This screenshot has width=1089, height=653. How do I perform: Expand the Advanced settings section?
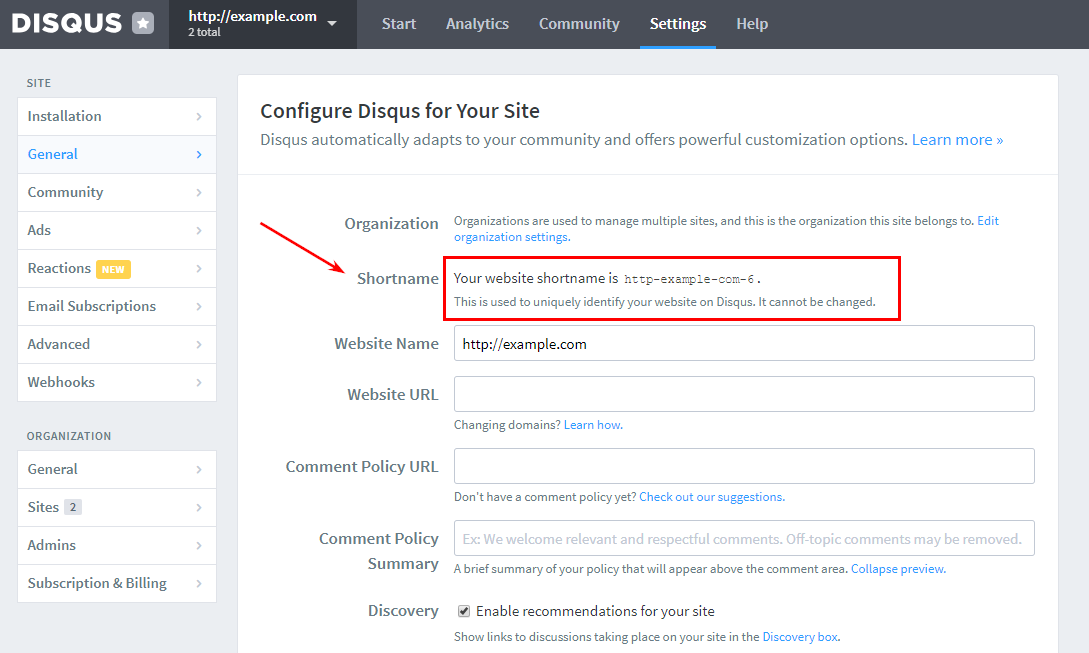tap(117, 345)
